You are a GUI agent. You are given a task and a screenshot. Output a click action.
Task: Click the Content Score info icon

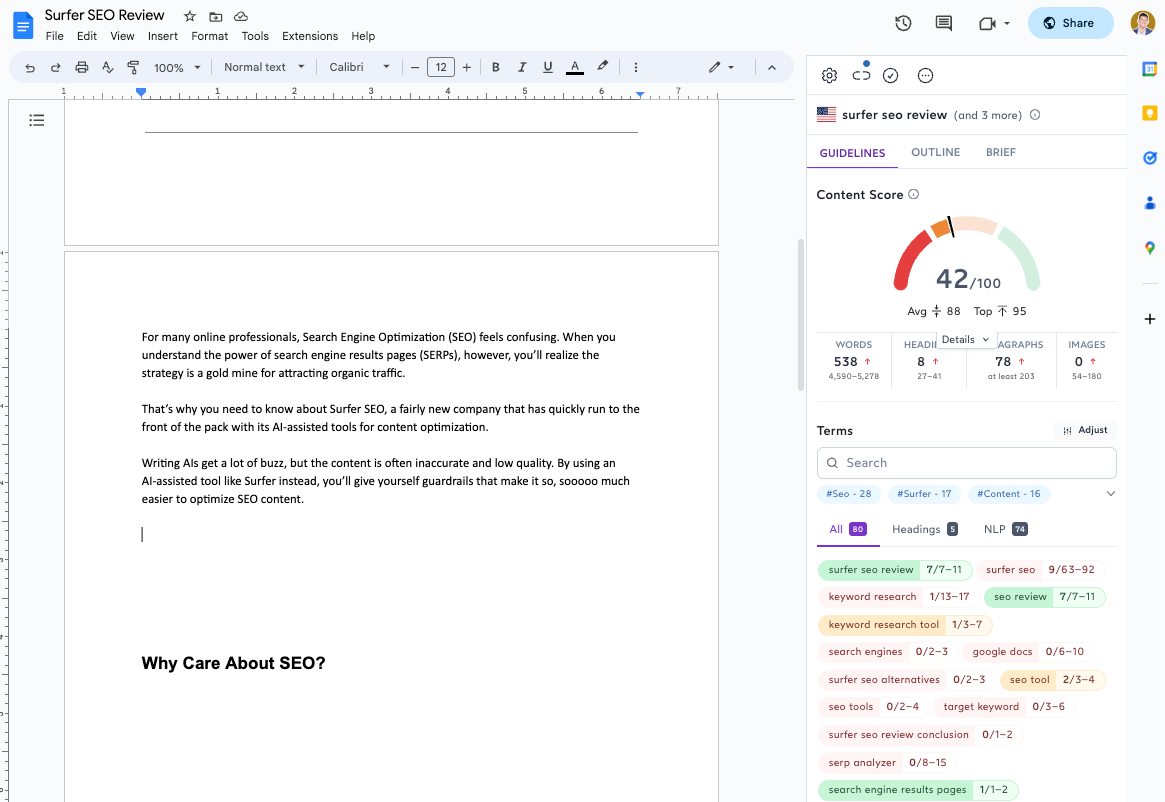click(x=914, y=194)
